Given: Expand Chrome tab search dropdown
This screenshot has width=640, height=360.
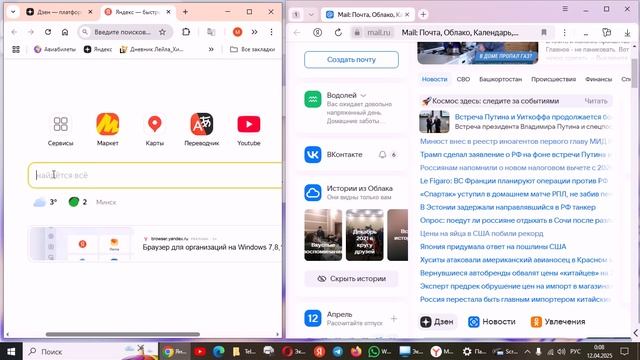Looking at the screenshot, I should [x=13, y=12].
